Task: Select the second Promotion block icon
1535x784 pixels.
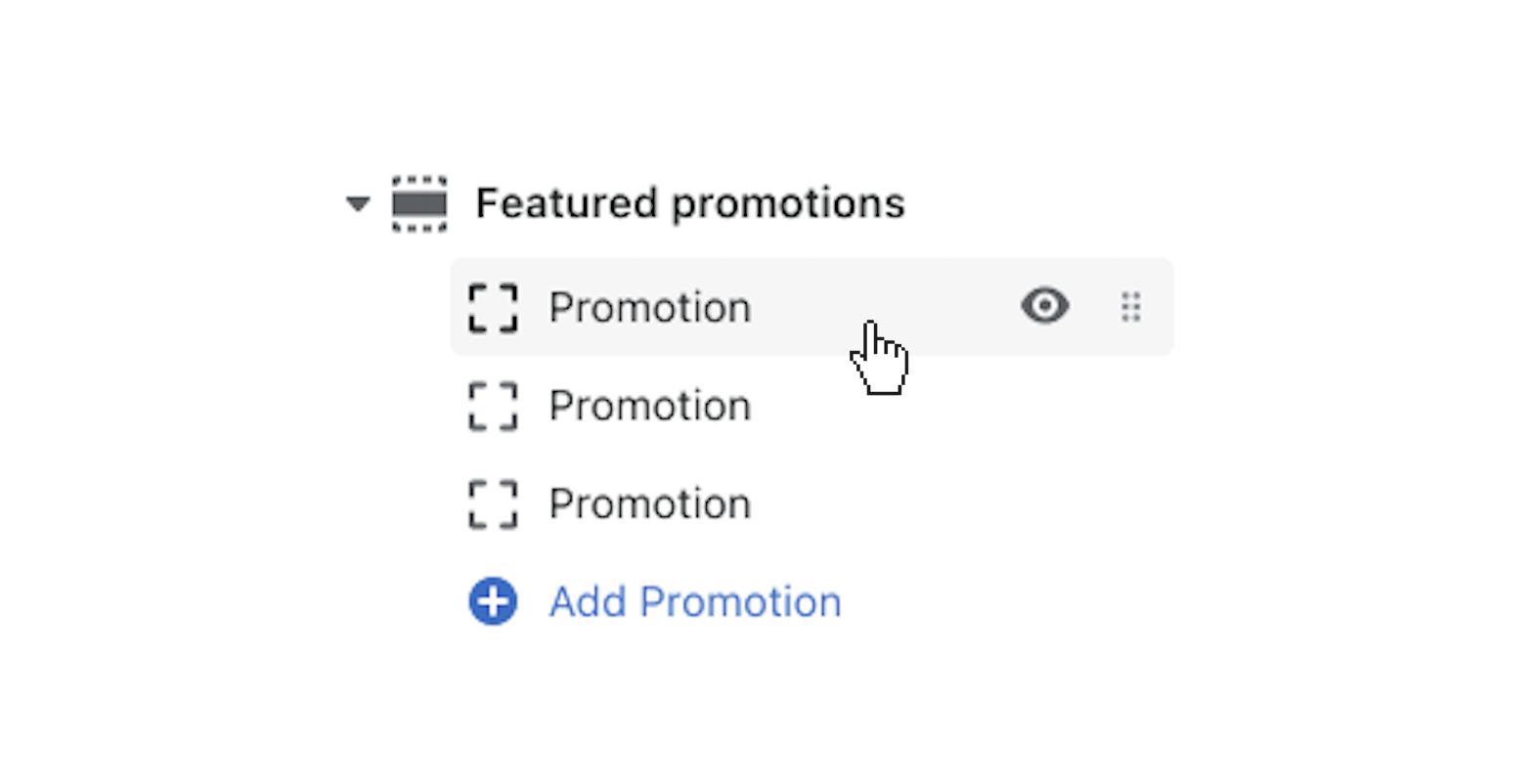Action: pyautogui.click(x=493, y=407)
